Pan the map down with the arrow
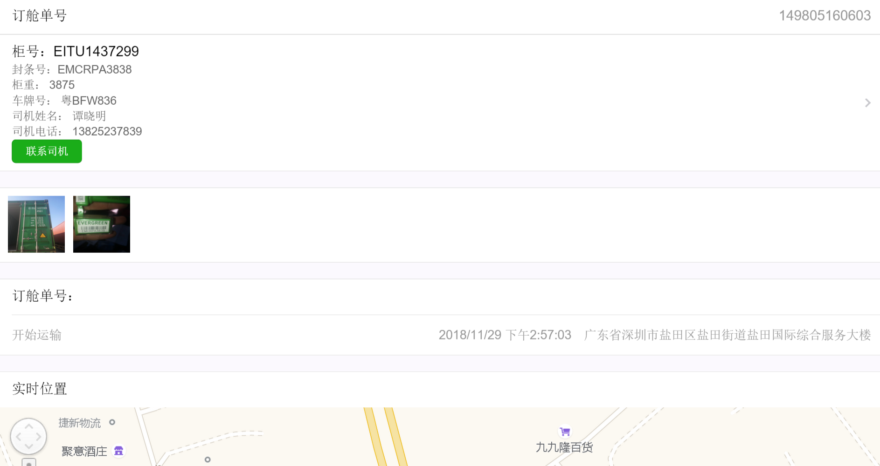Viewport: 880px width, 466px height. click(x=28, y=447)
